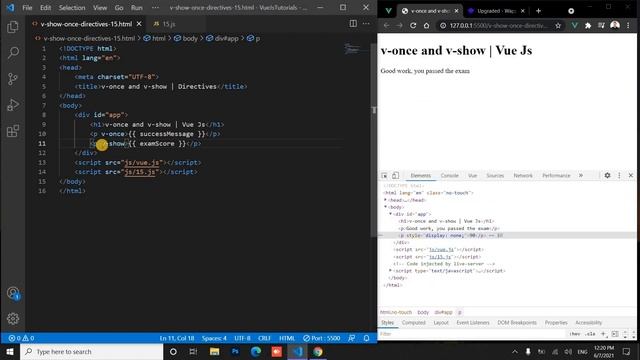Show errors and warnings in status bar
The width and height of the screenshot is (640, 360).
point(21,338)
